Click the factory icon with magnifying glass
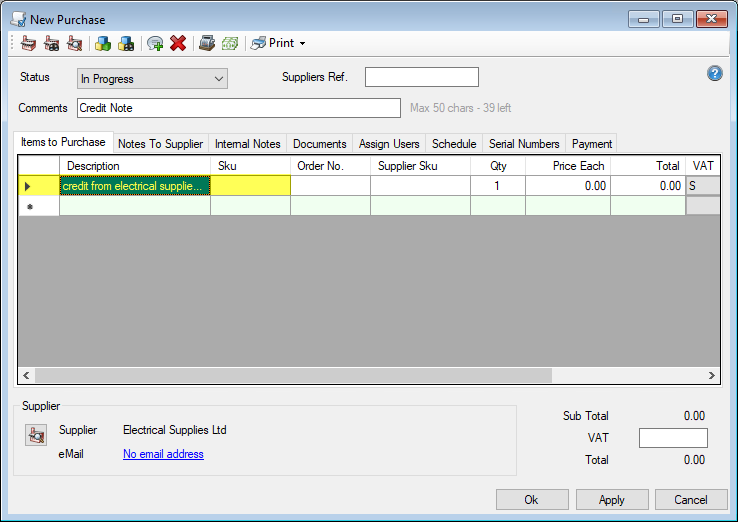The width and height of the screenshot is (738, 522). point(74,43)
